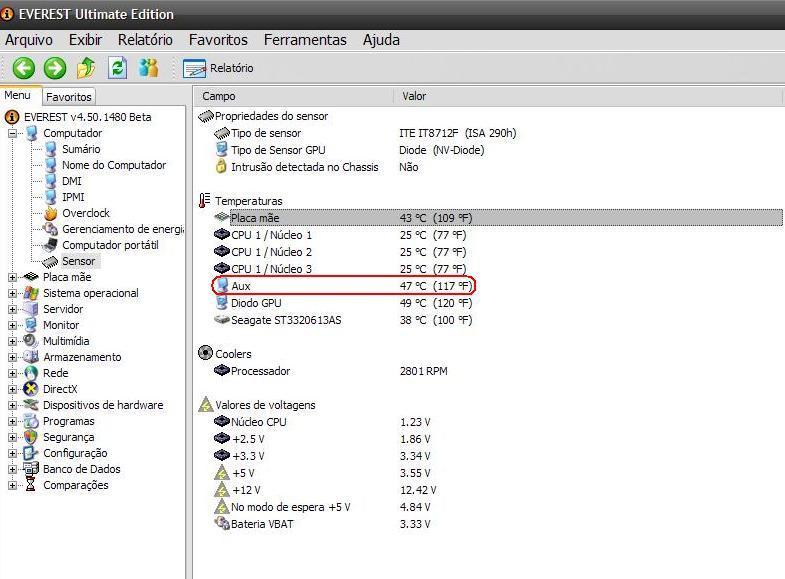
Task: Click the Overclock flame icon
Action: click(50, 213)
